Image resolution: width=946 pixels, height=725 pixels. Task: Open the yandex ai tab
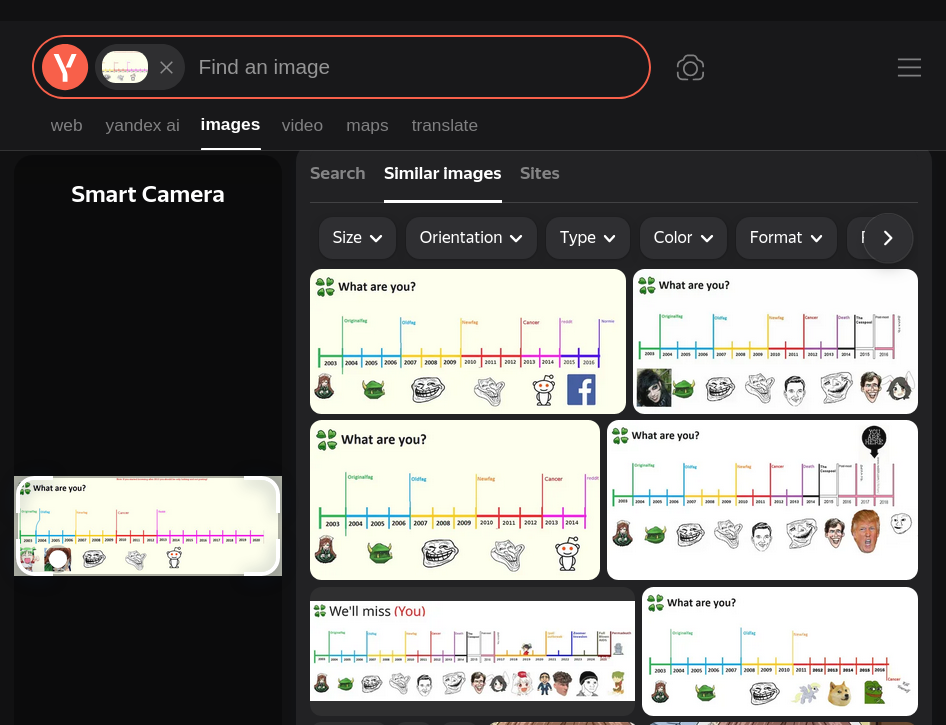[142, 125]
